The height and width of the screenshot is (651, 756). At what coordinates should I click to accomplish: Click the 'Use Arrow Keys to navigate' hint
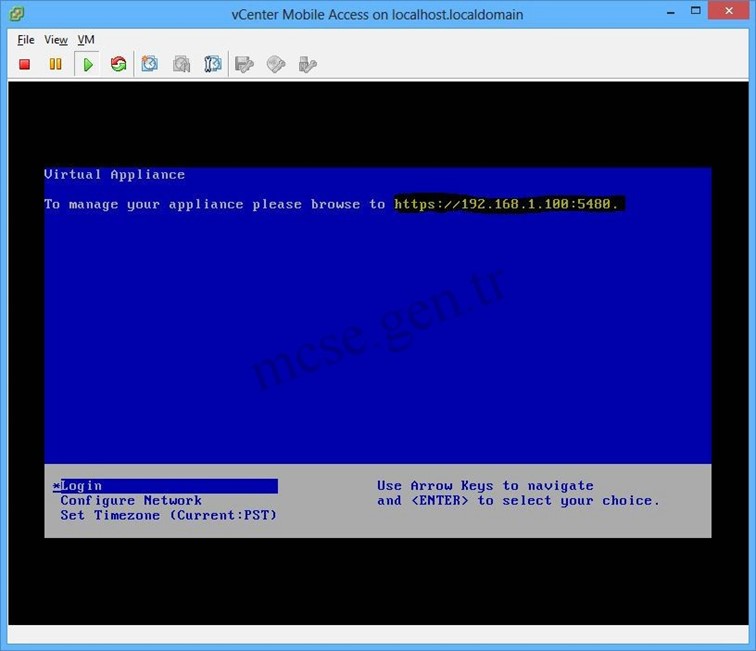[x=485, y=486]
